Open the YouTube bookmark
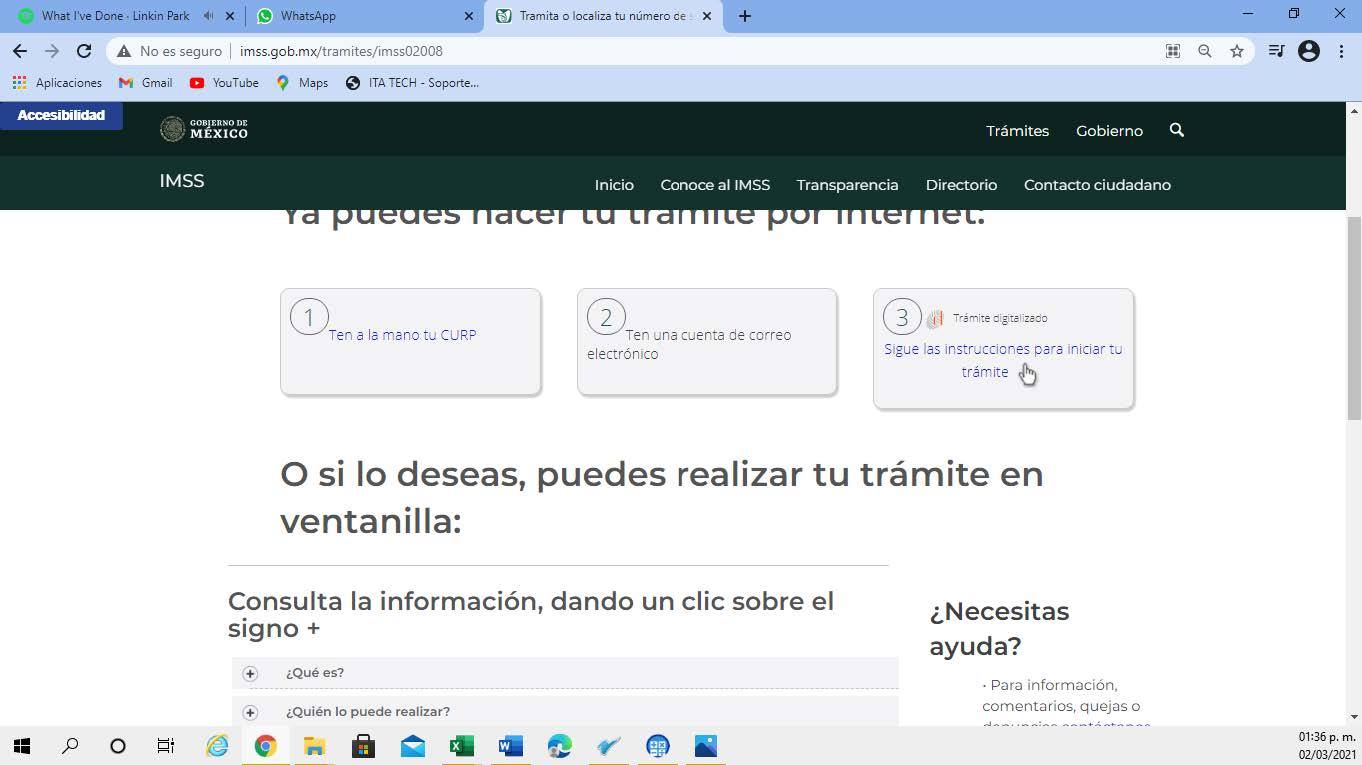Image resolution: width=1362 pixels, height=765 pixels. coord(225,83)
